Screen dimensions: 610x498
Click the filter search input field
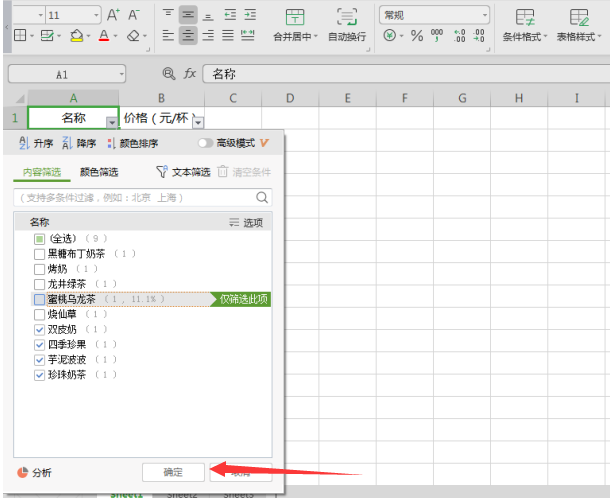coord(143,198)
